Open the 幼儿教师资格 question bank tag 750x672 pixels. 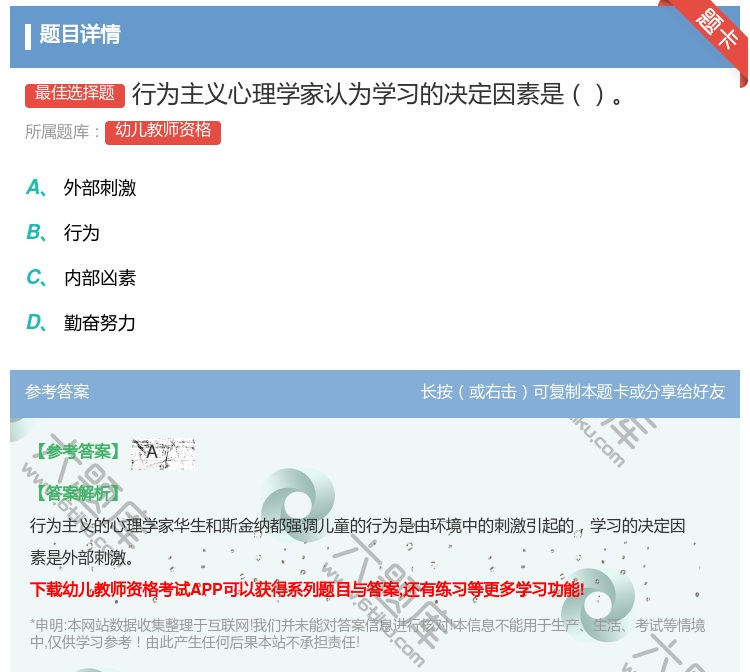(163, 132)
